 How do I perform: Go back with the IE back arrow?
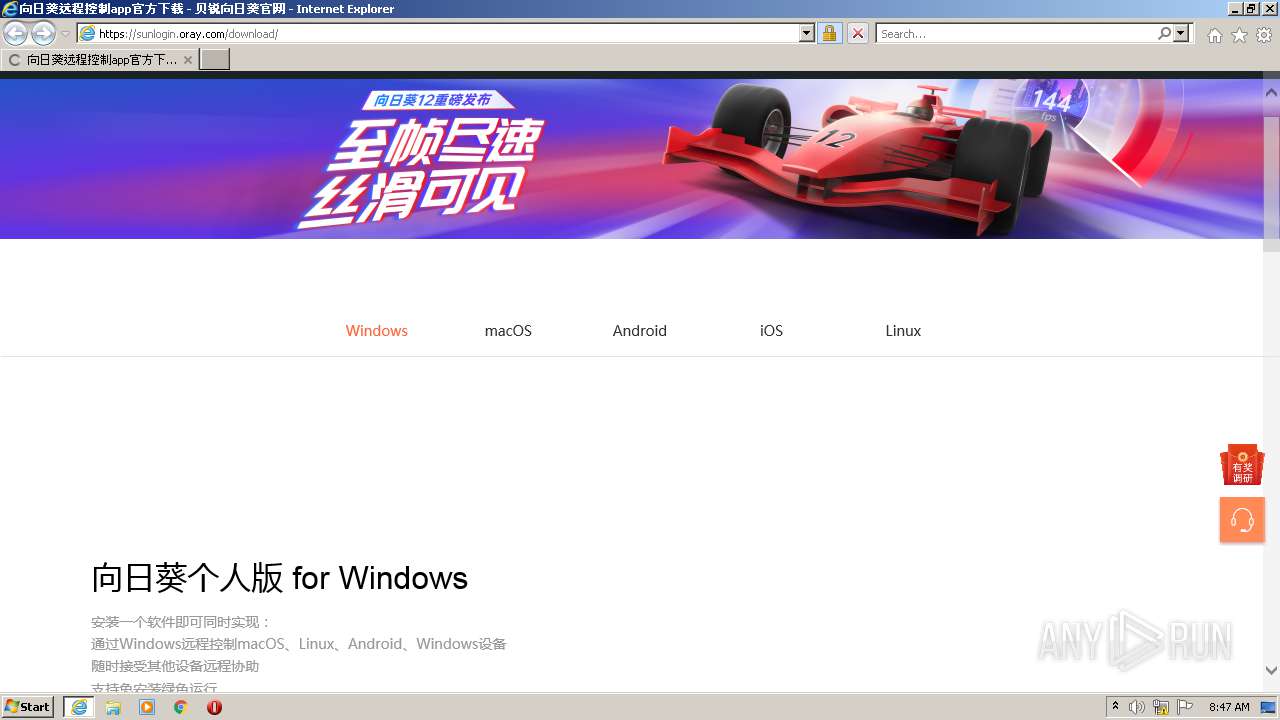[x=15, y=34]
